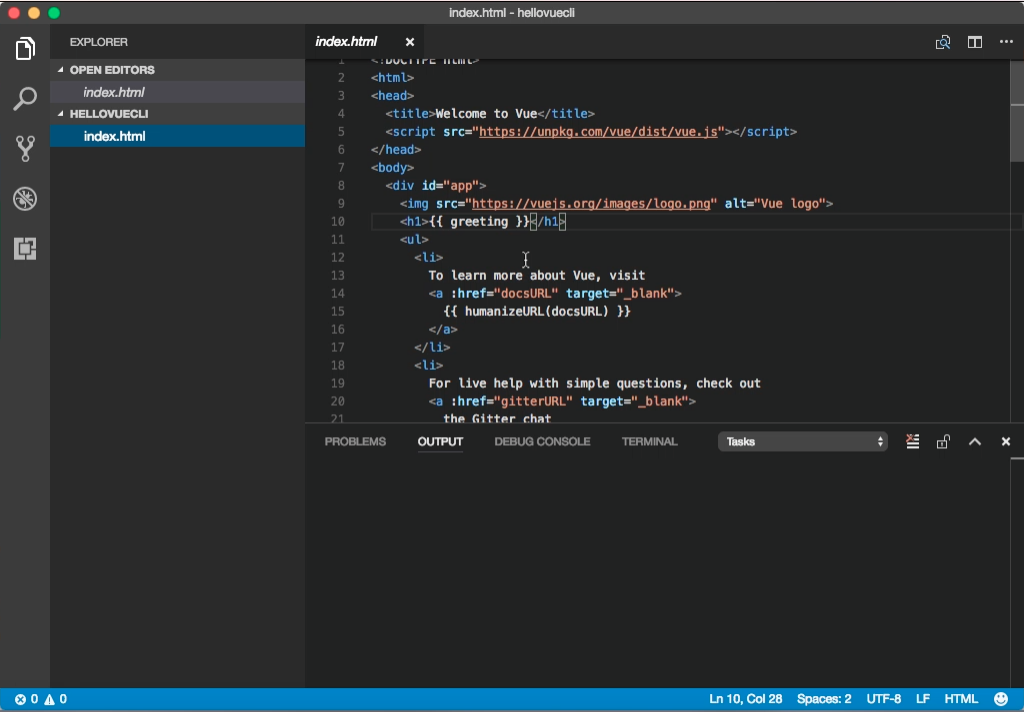Click the editor vertical scrollbar
The height and width of the screenshot is (712, 1024).
pyautogui.click(x=1017, y=111)
